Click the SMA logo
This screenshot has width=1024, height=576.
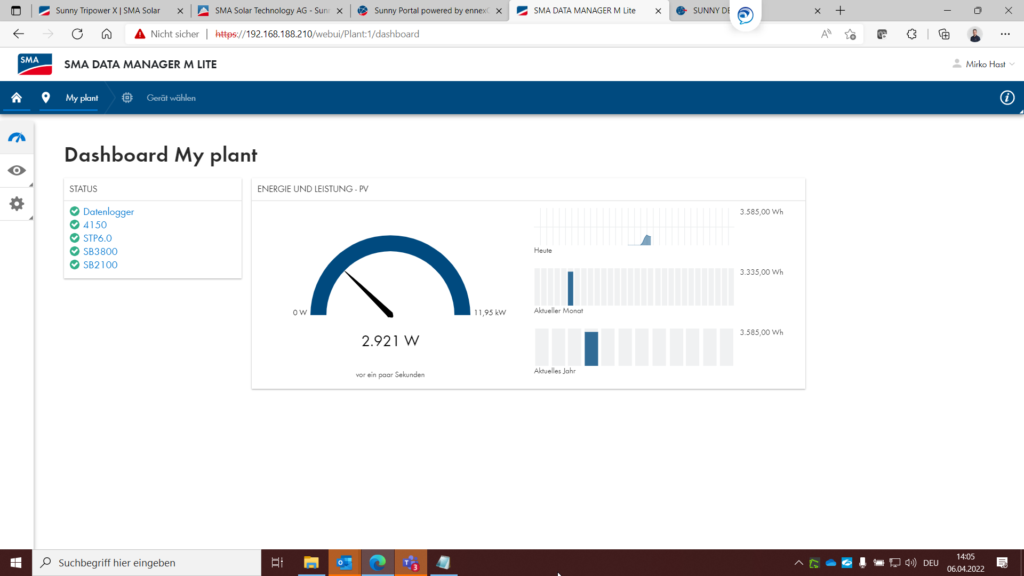pos(34,64)
